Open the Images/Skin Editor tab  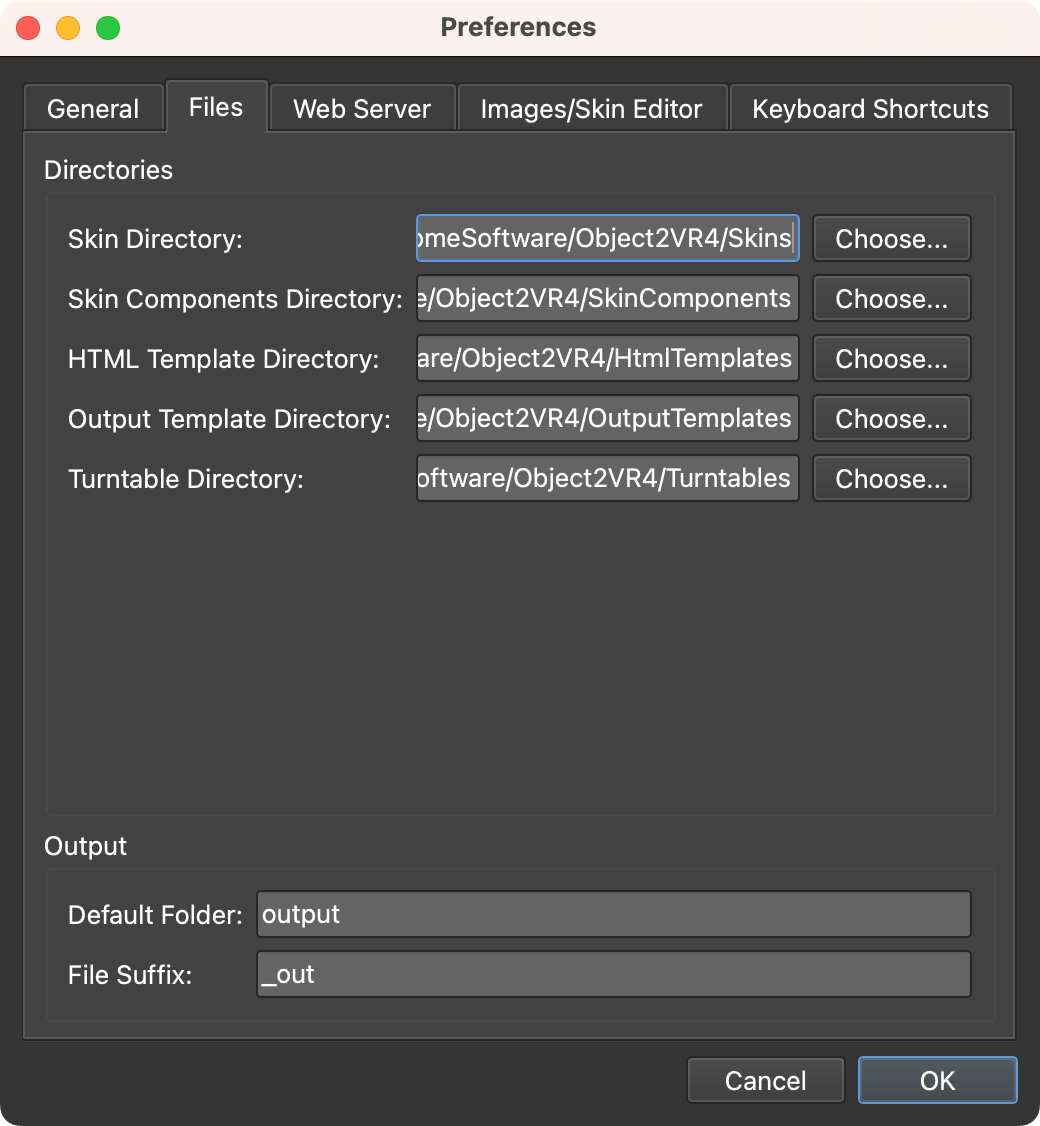(592, 108)
